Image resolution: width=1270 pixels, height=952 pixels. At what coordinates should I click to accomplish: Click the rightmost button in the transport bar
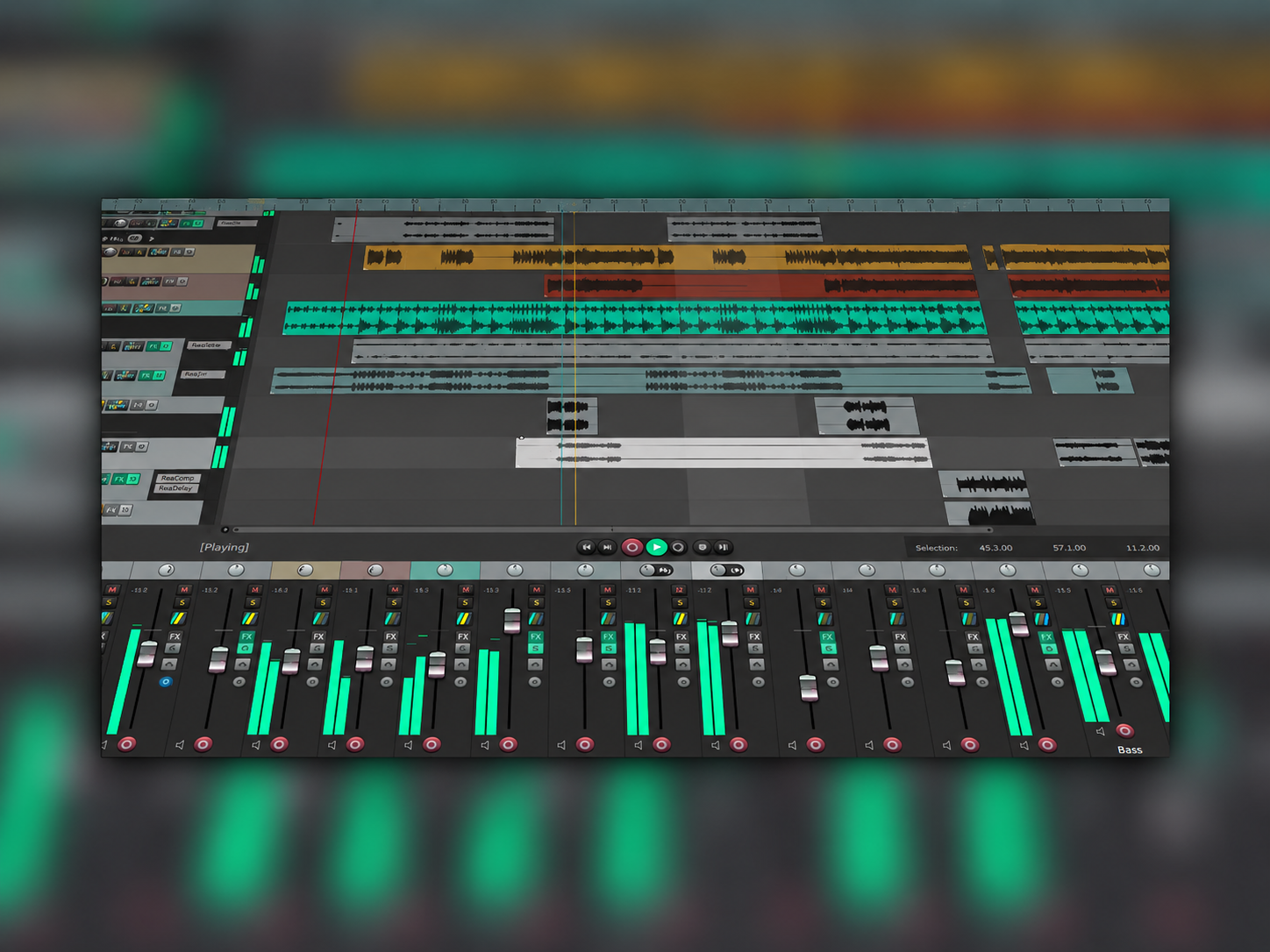[724, 547]
